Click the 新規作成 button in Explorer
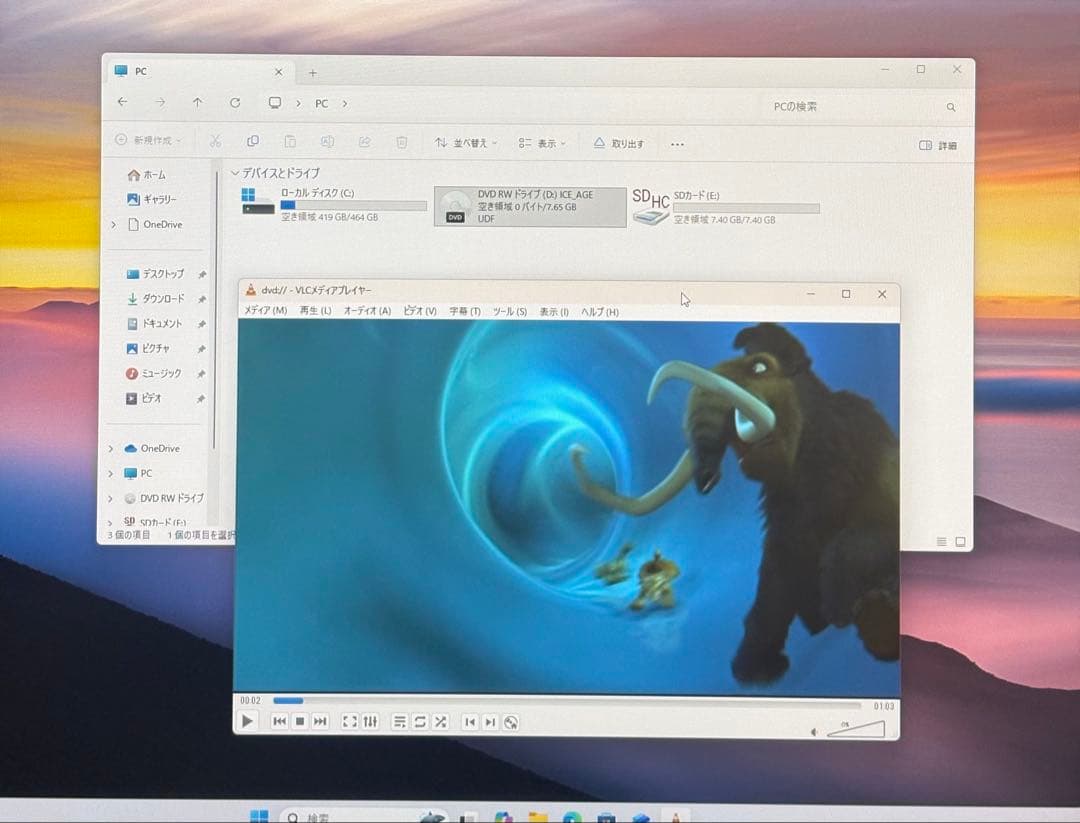 [x=148, y=143]
